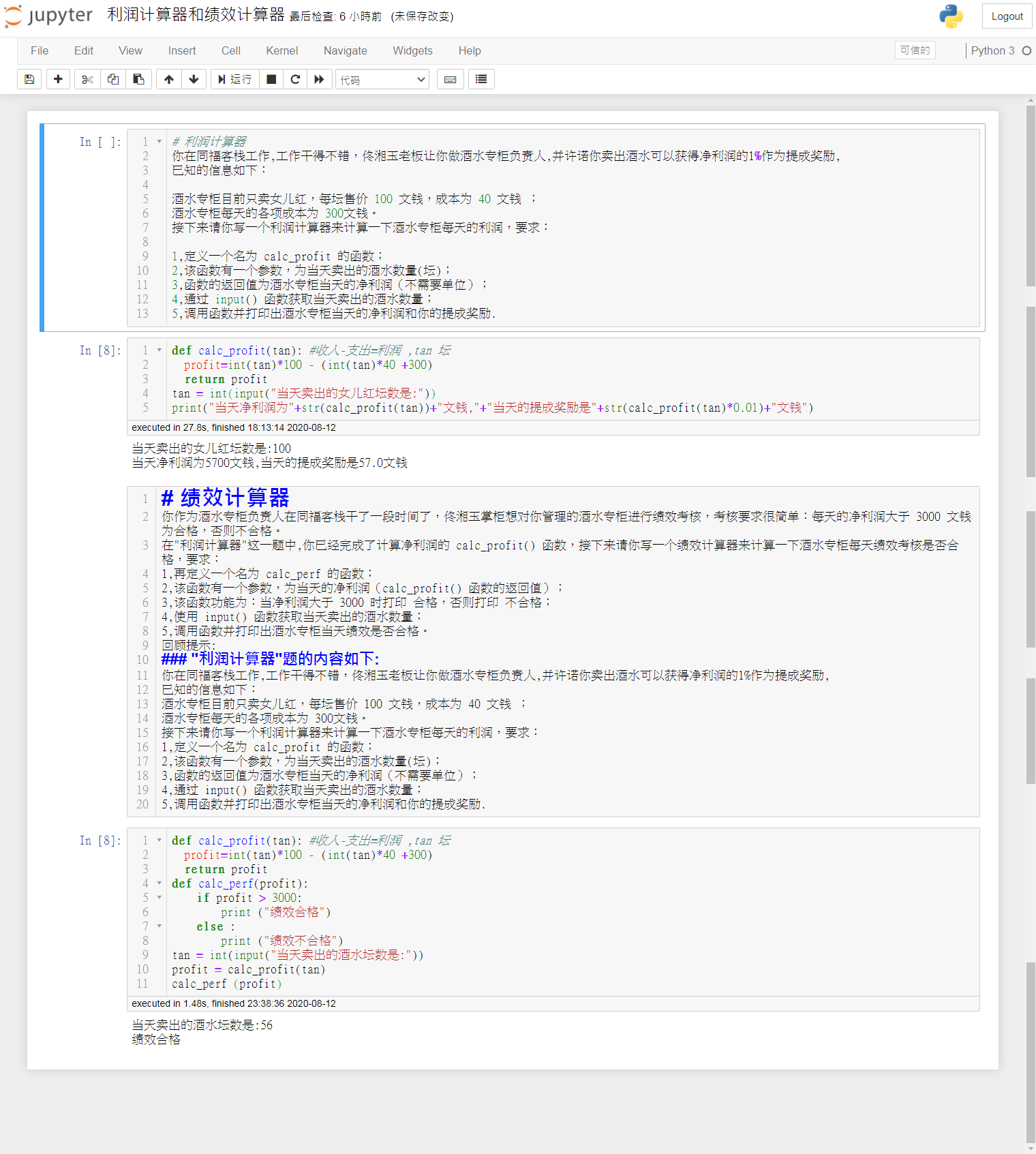This screenshot has width=1036, height=1154.
Task: Fold the else block at line 7
Action: click(159, 926)
